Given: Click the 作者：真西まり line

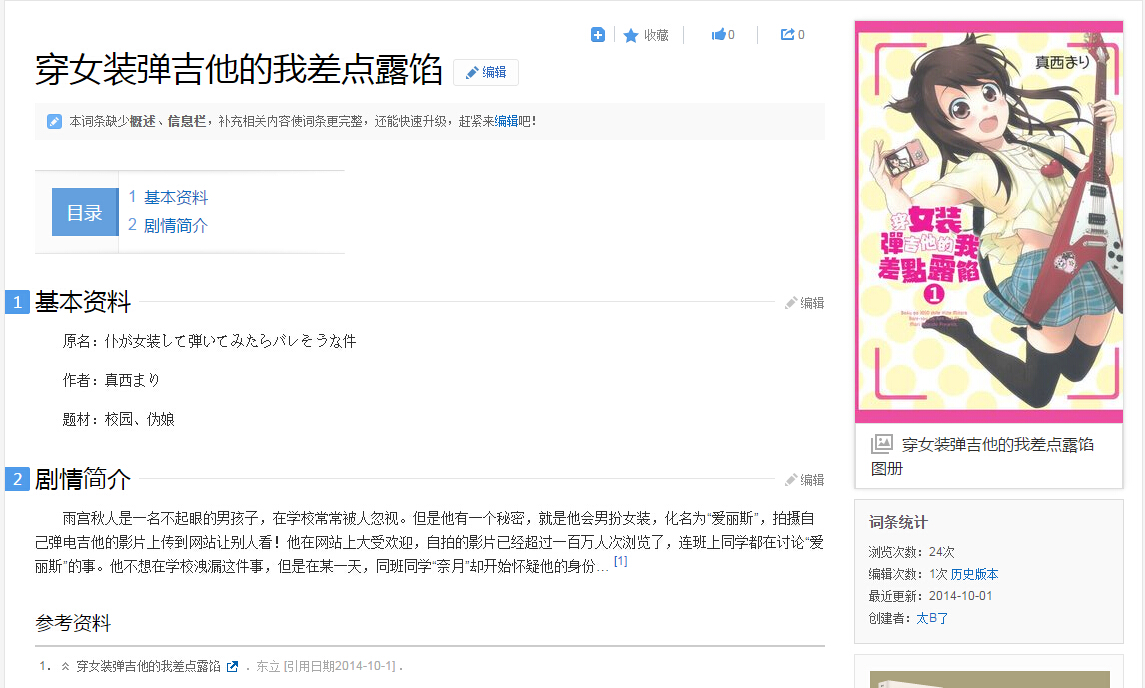Looking at the screenshot, I should pos(111,380).
